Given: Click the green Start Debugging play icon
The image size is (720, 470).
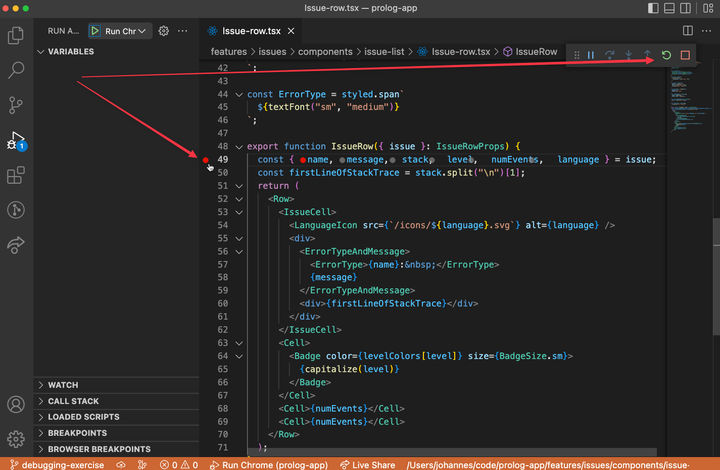Looking at the screenshot, I should point(96,31).
